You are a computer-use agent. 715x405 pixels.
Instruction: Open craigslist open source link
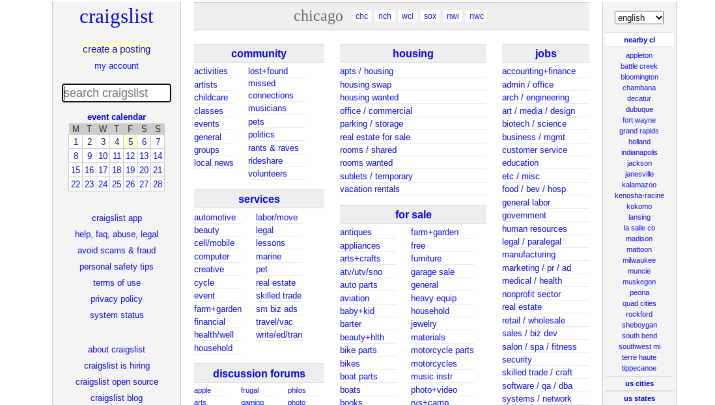click(116, 382)
